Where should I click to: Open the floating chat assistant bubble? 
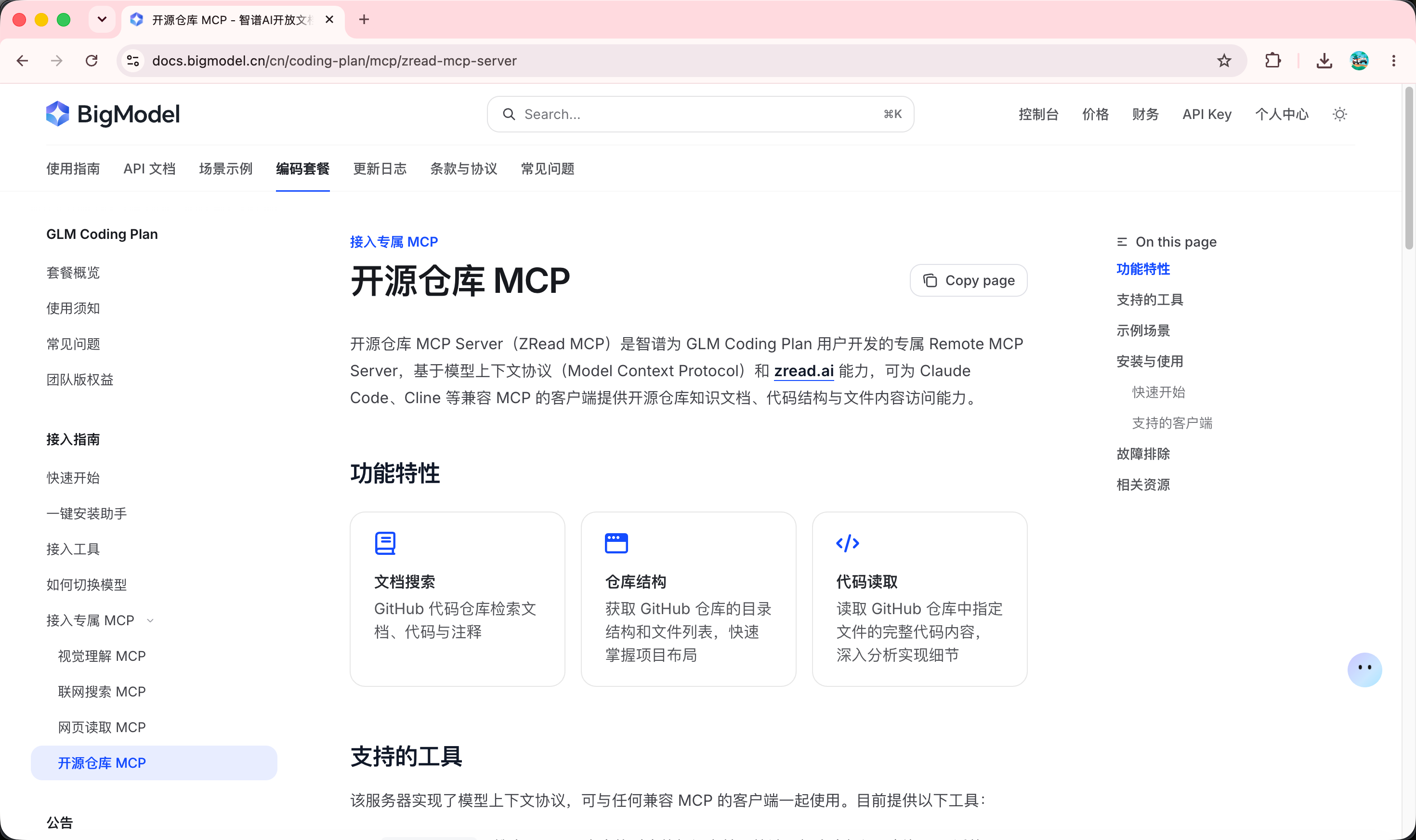tap(1364, 669)
